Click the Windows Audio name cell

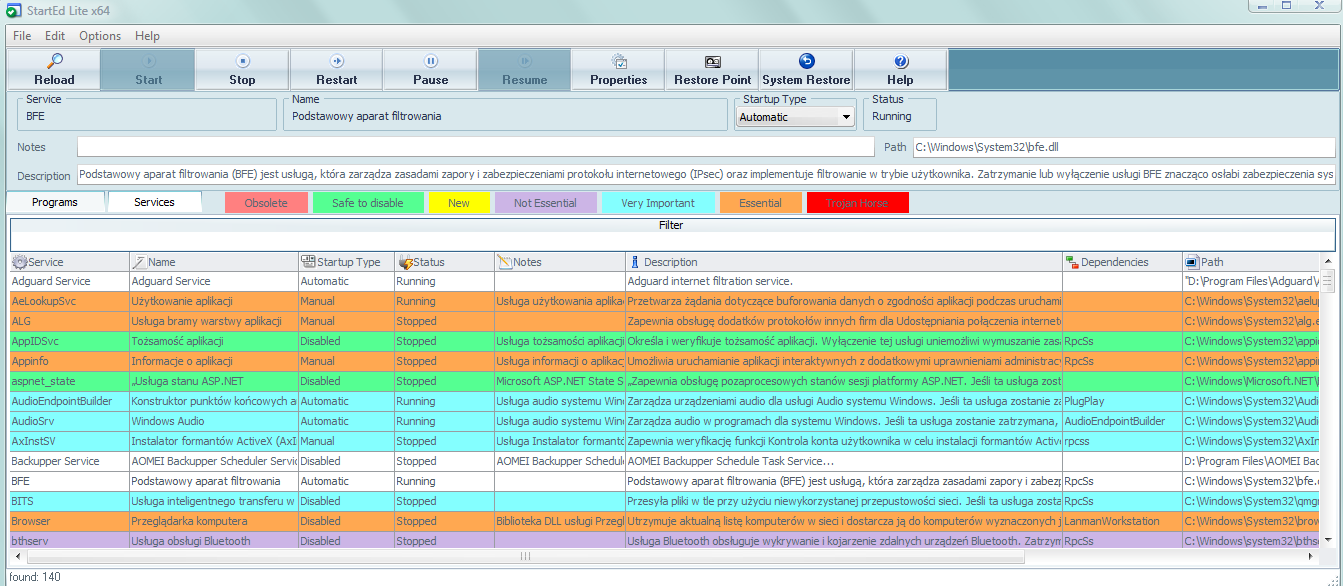(214, 421)
